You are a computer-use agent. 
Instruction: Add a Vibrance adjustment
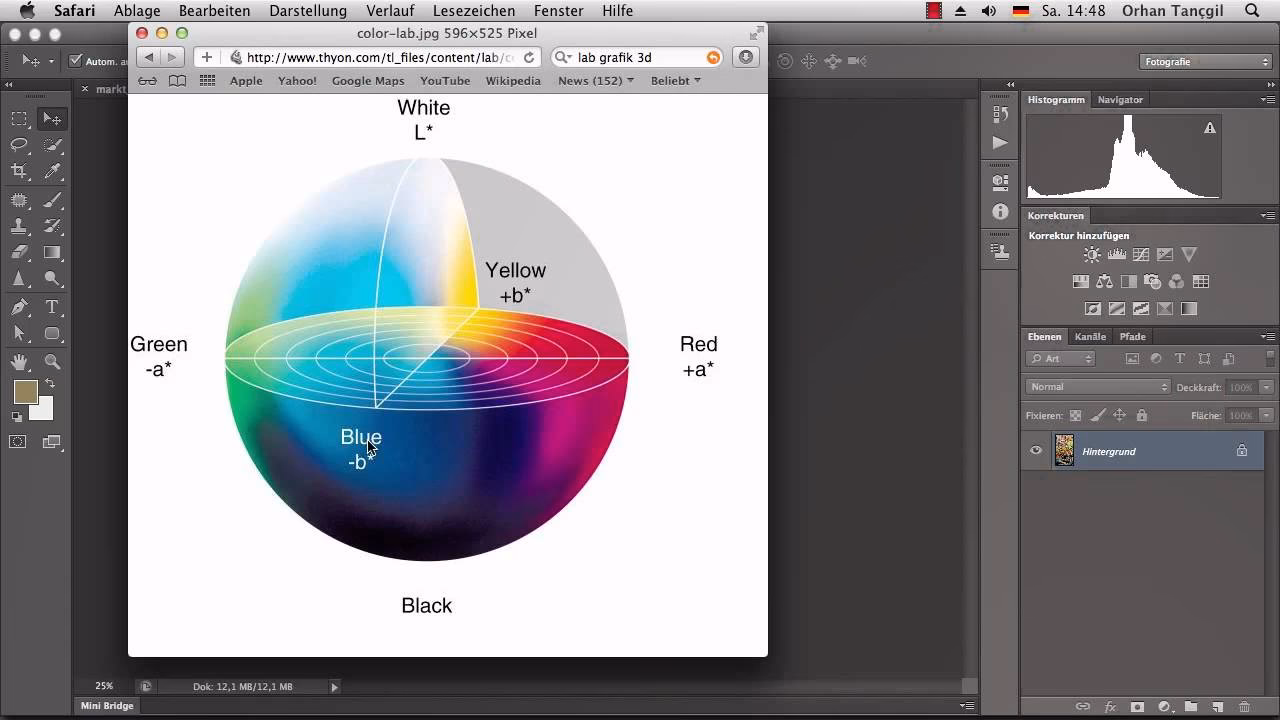coord(1189,255)
